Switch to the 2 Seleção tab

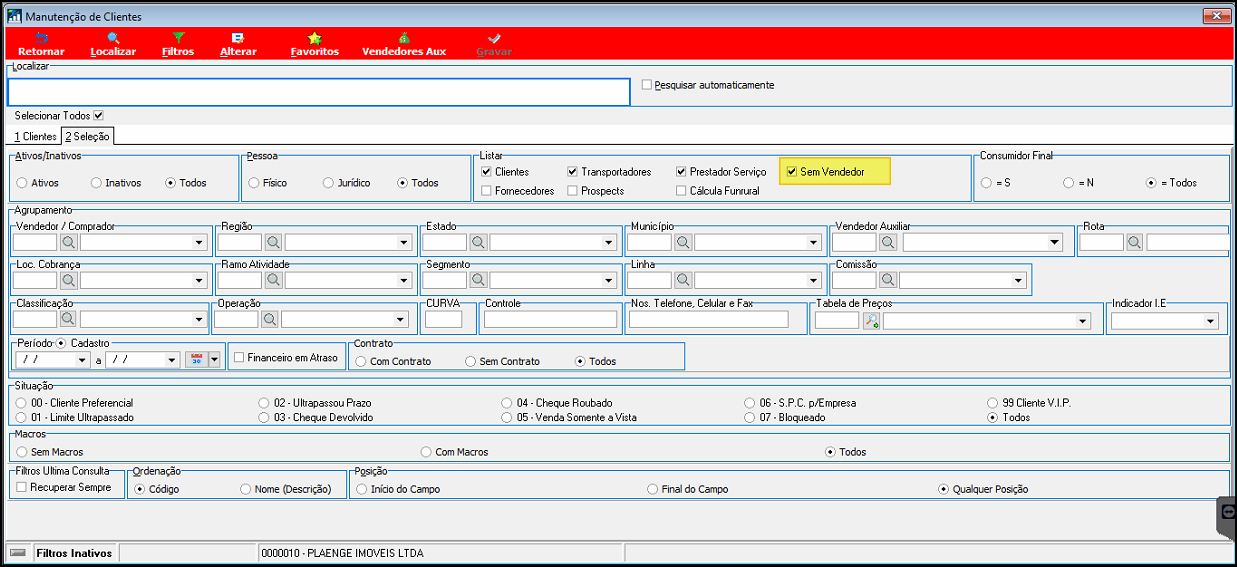tap(88, 136)
